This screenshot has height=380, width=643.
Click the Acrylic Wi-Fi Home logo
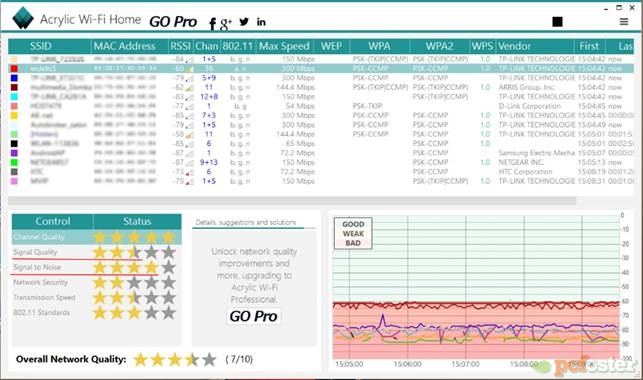23,18
